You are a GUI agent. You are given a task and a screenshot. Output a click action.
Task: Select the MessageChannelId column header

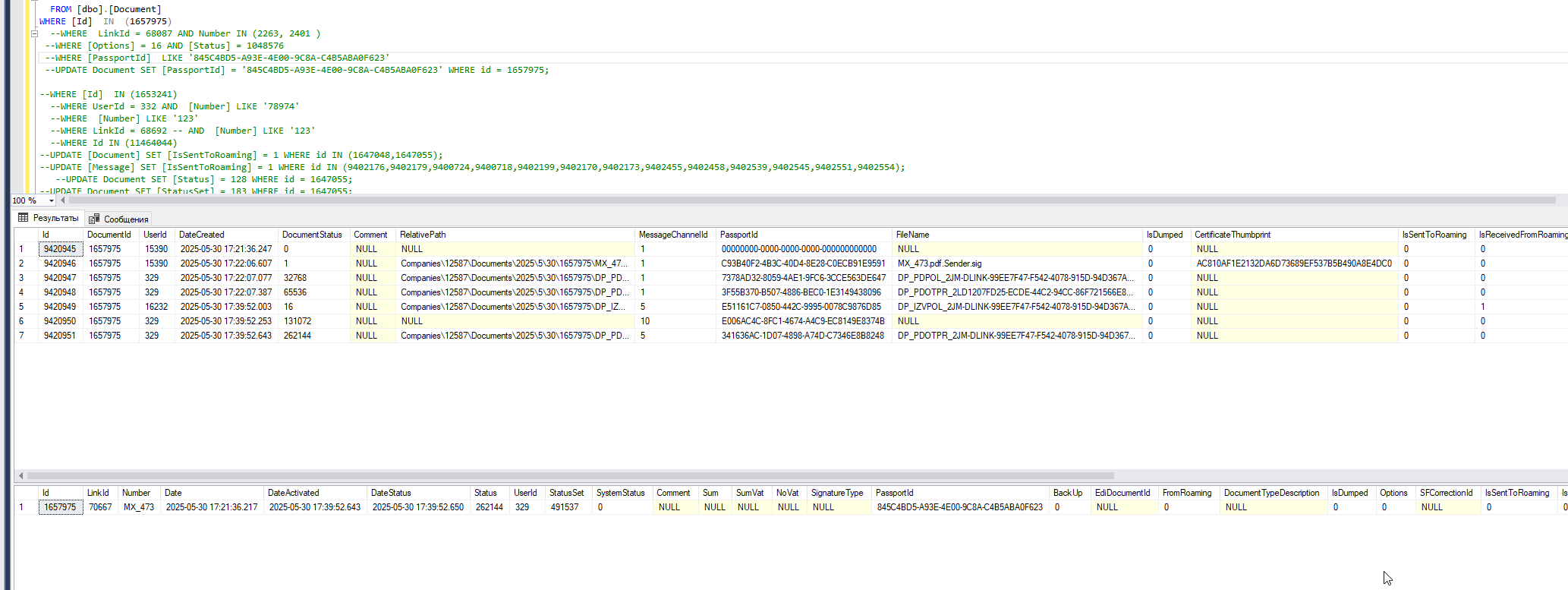(672, 235)
